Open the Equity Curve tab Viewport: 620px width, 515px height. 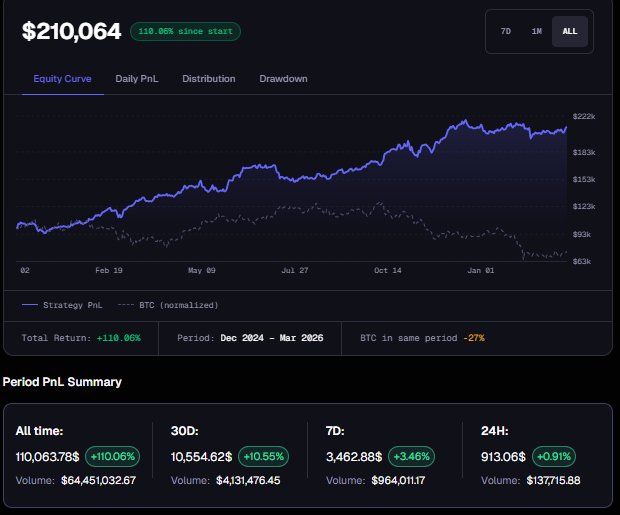pos(62,79)
